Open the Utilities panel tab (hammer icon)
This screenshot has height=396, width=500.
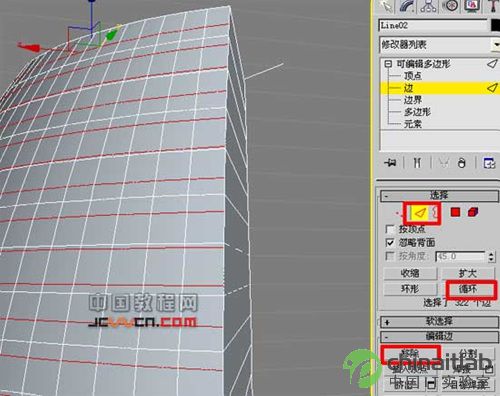click(494, 6)
